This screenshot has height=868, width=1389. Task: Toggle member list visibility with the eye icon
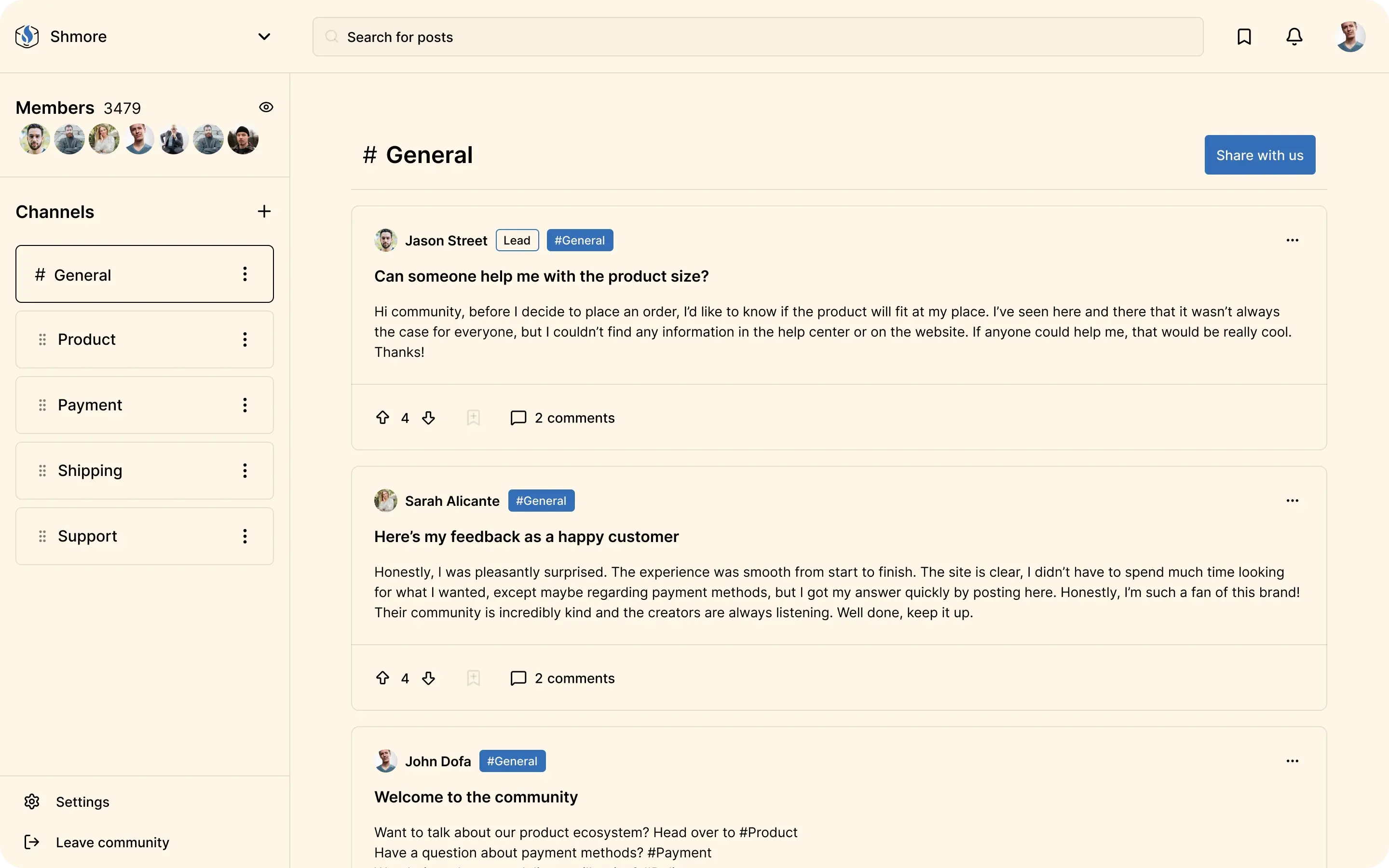(266, 107)
